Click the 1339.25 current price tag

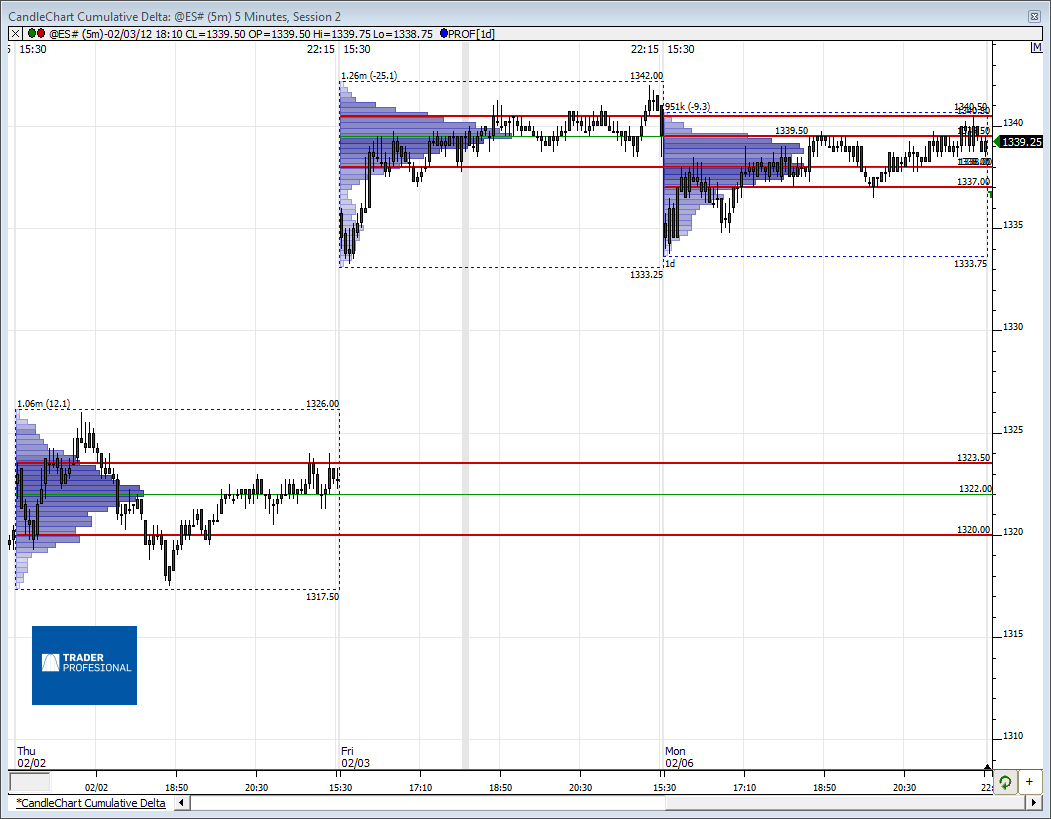coord(1022,142)
